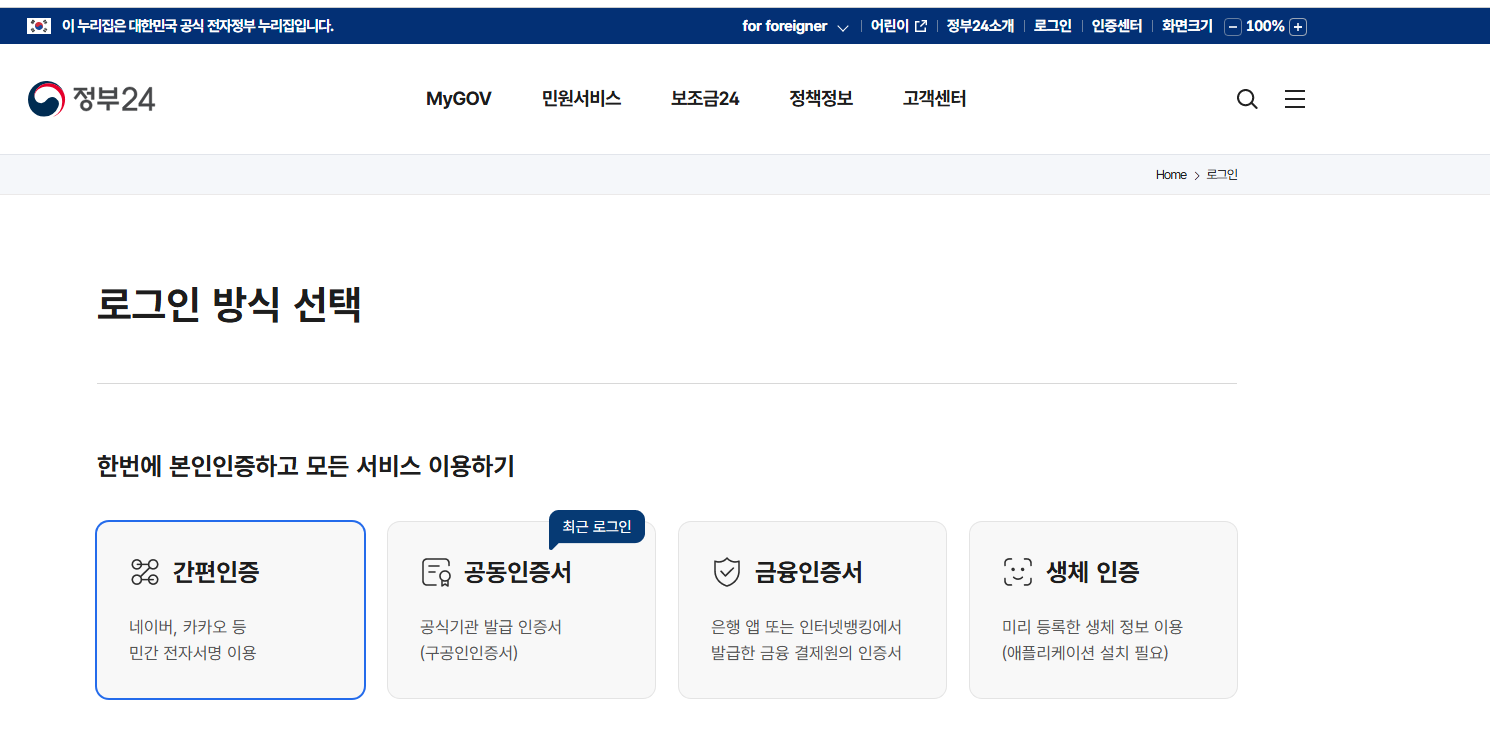Open the 인증센터 link
The image size is (1490, 739).
(1116, 26)
